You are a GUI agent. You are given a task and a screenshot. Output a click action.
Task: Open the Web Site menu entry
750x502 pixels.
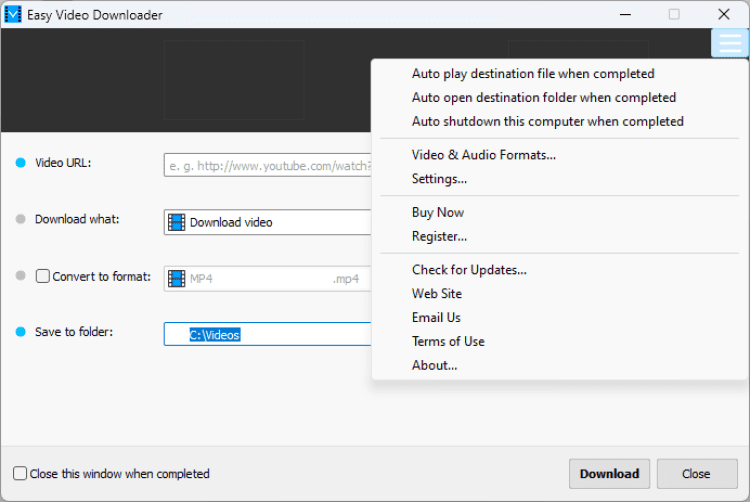pyautogui.click(x=559, y=294)
